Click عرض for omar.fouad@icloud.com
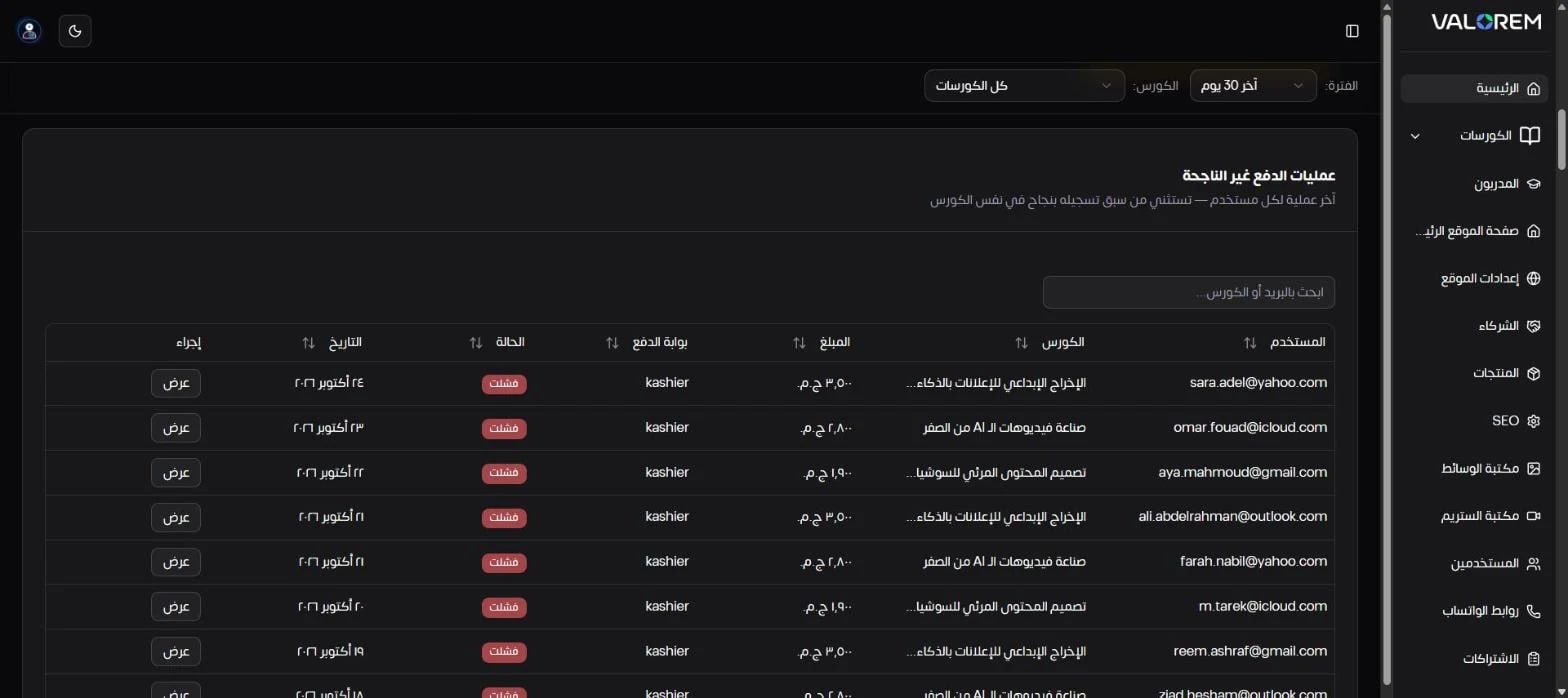The image size is (1568, 698). pyautogui.click(x=176, y=428)
